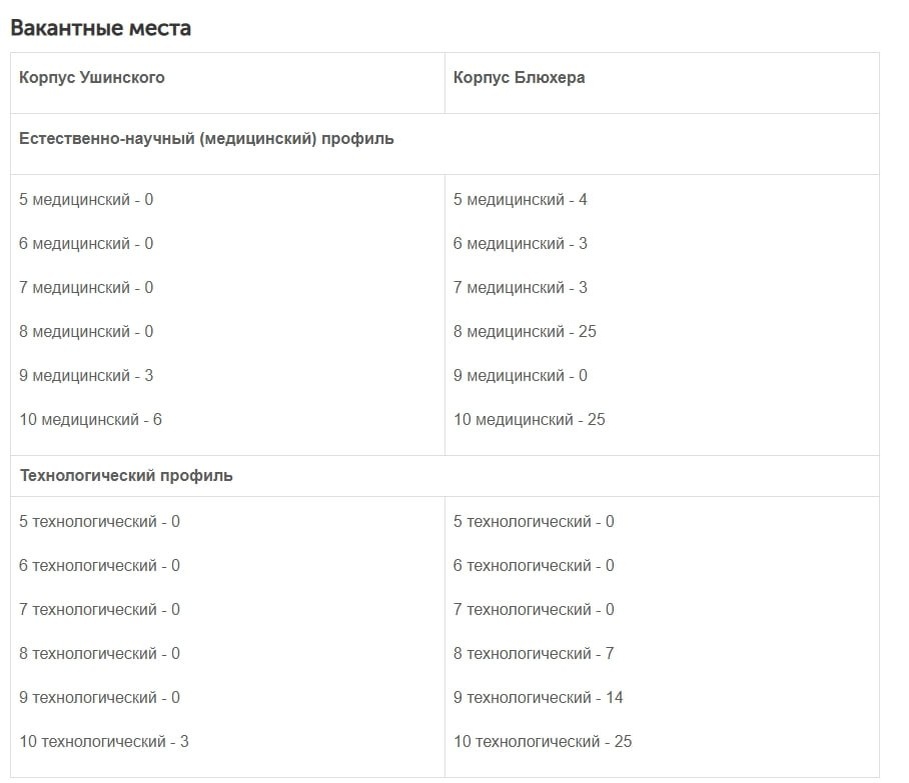Click '10 медицинский - 6' entry
This screenshot has height=783, width=909.
tap(90, 420)
